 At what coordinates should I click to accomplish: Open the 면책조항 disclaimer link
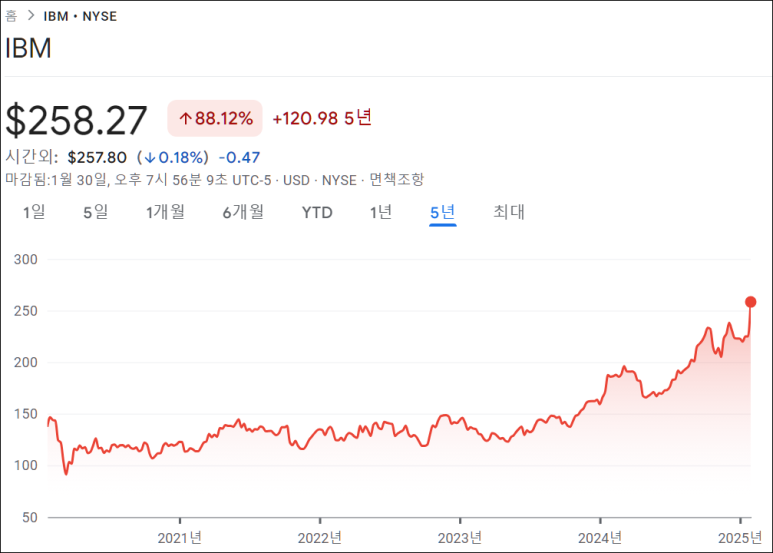point(397,180)
